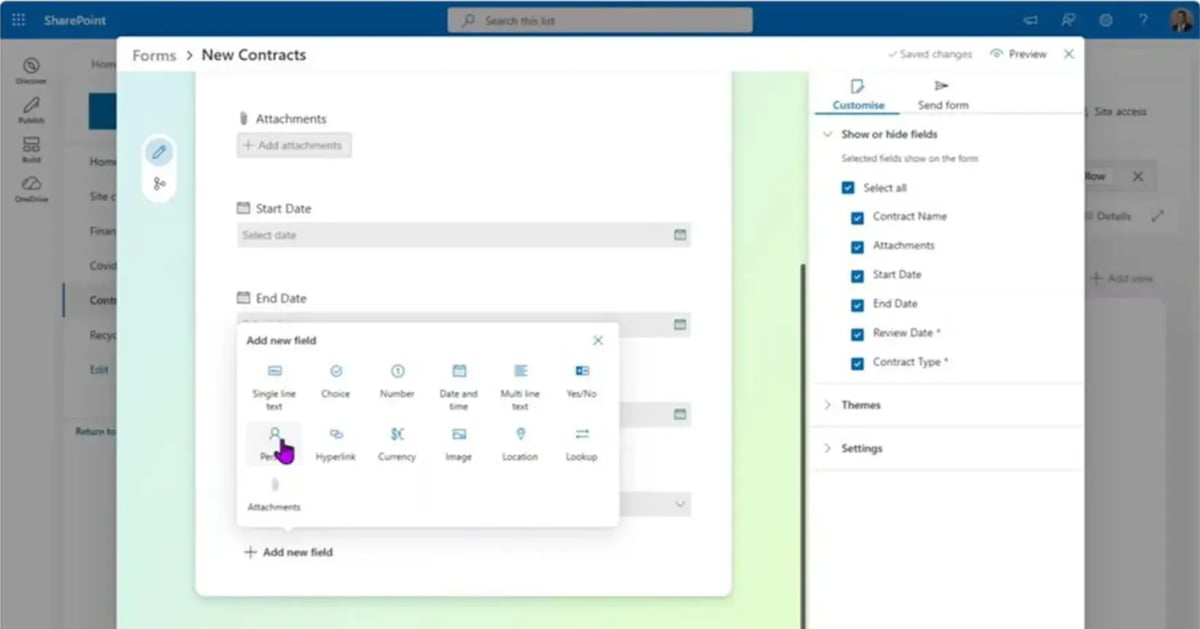Screen dimensions: 1200x629
Task: Open Build in the left app bar
Action: [x=31, y=150]
